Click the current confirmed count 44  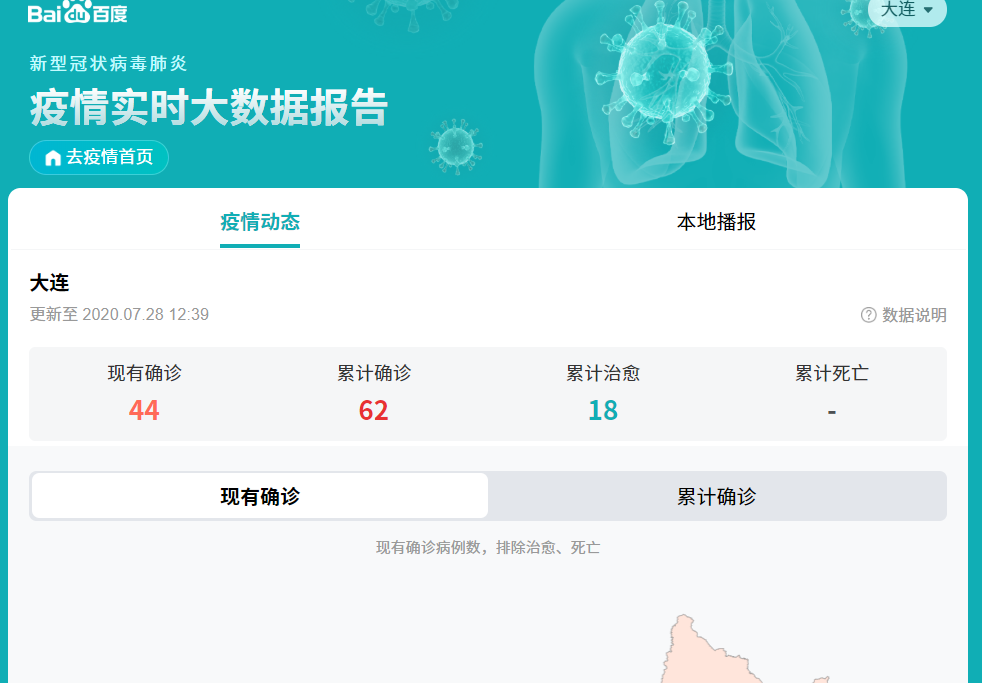(144, 410)
